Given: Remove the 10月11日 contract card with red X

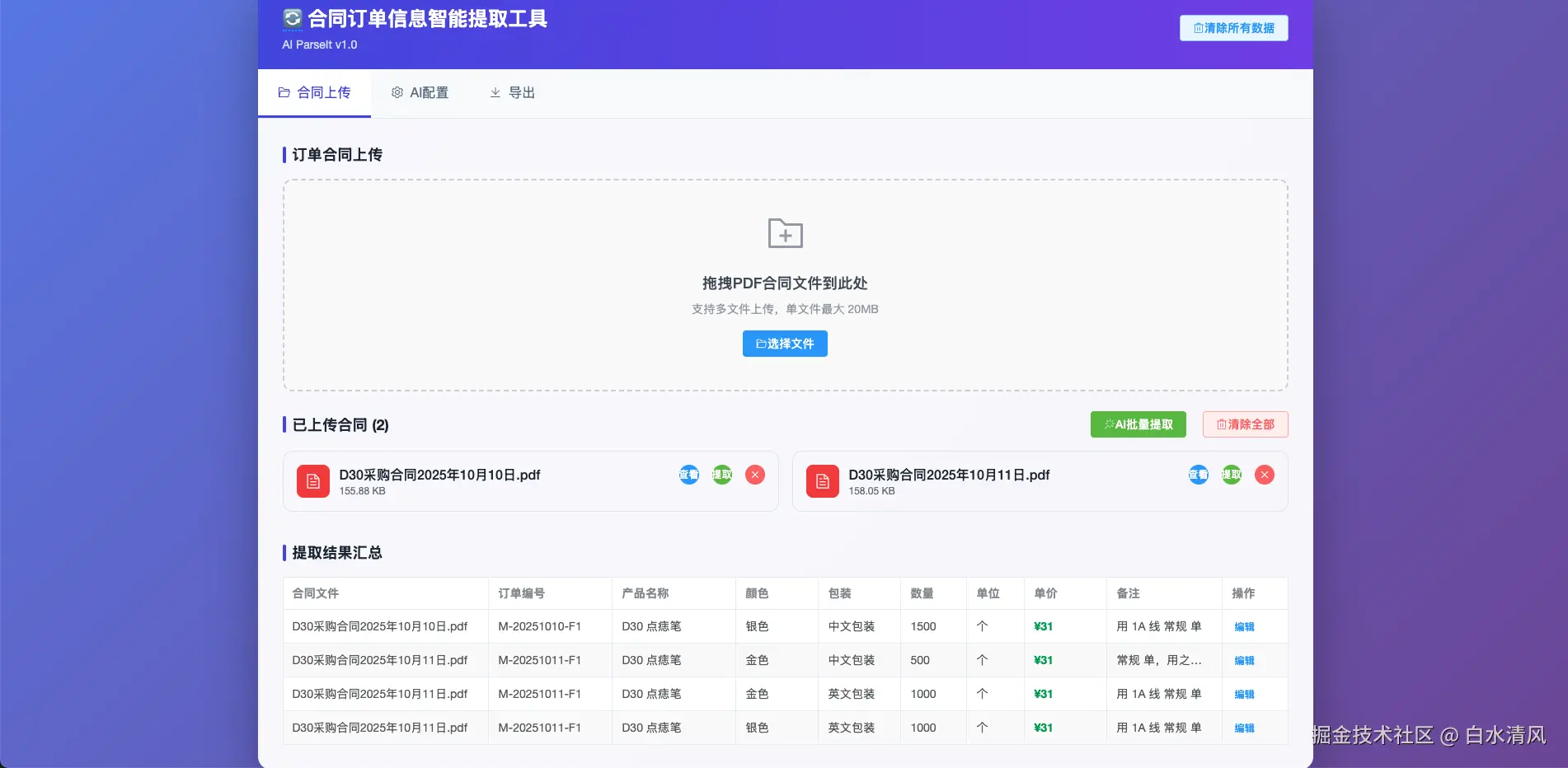Looking at the screenshot, I should click(1265, 475).
